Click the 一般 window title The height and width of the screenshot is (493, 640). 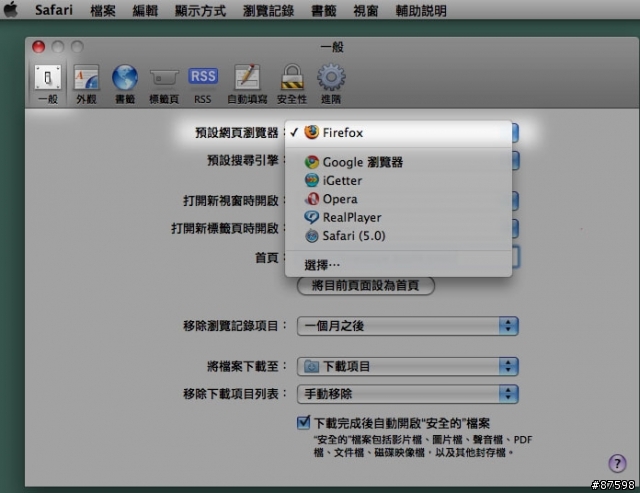click(x=332, y=47)
